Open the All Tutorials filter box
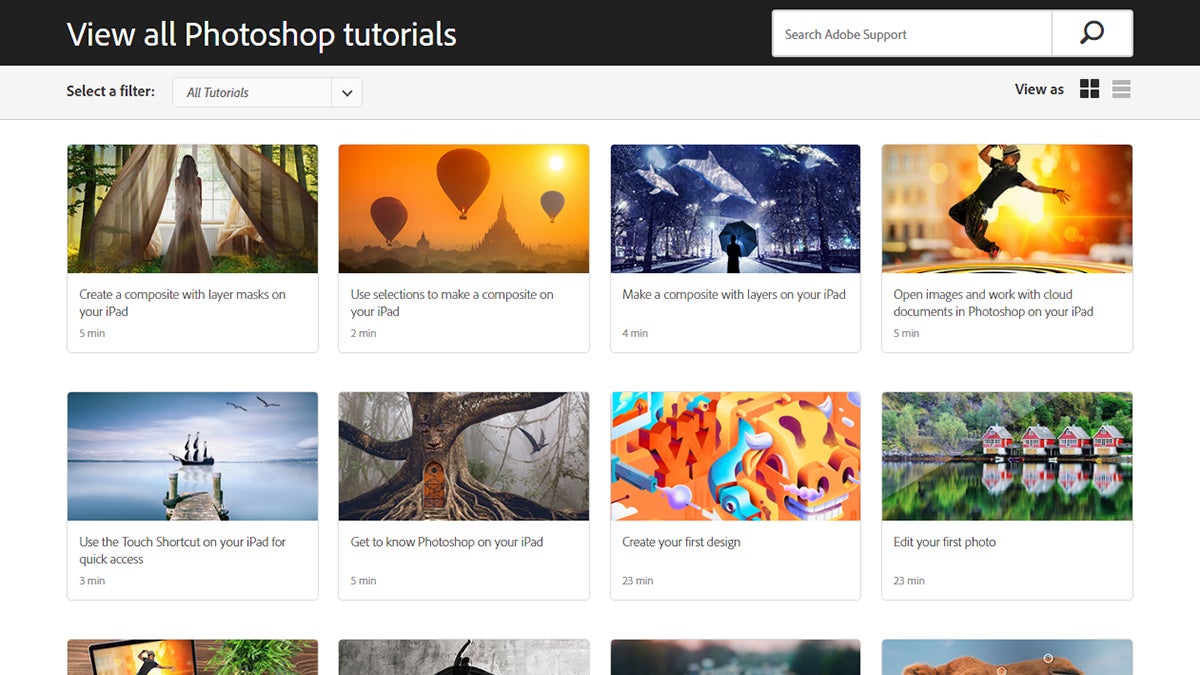Viewport: 1200px width, 675px height. [267, 92]
